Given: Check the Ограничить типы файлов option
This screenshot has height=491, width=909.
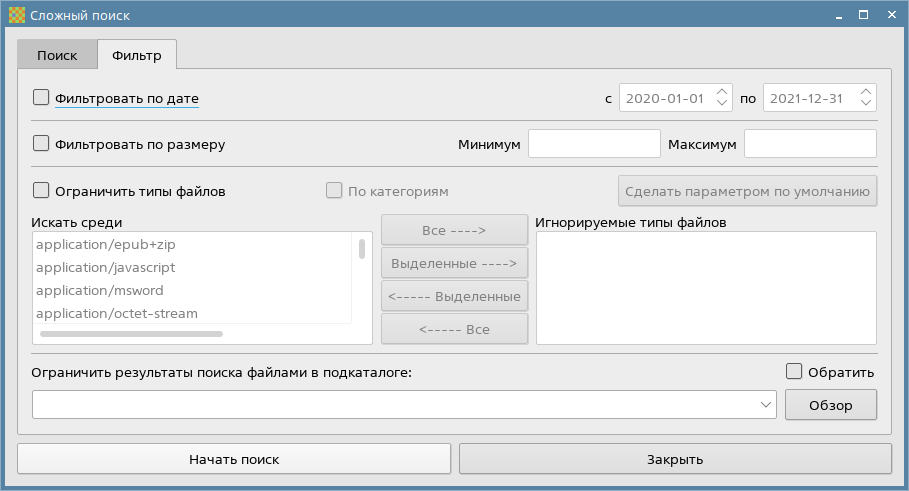Looking at the screenshot, I should click(42, 190).
